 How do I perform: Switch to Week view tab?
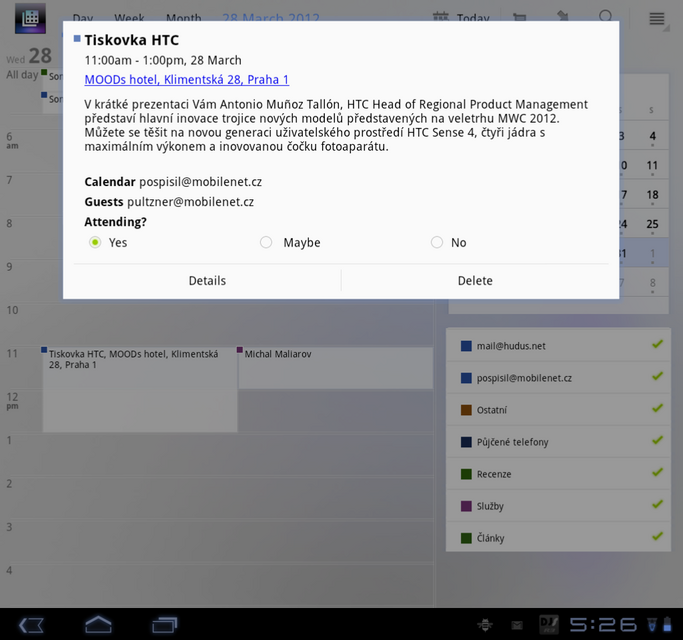[129, 18]
